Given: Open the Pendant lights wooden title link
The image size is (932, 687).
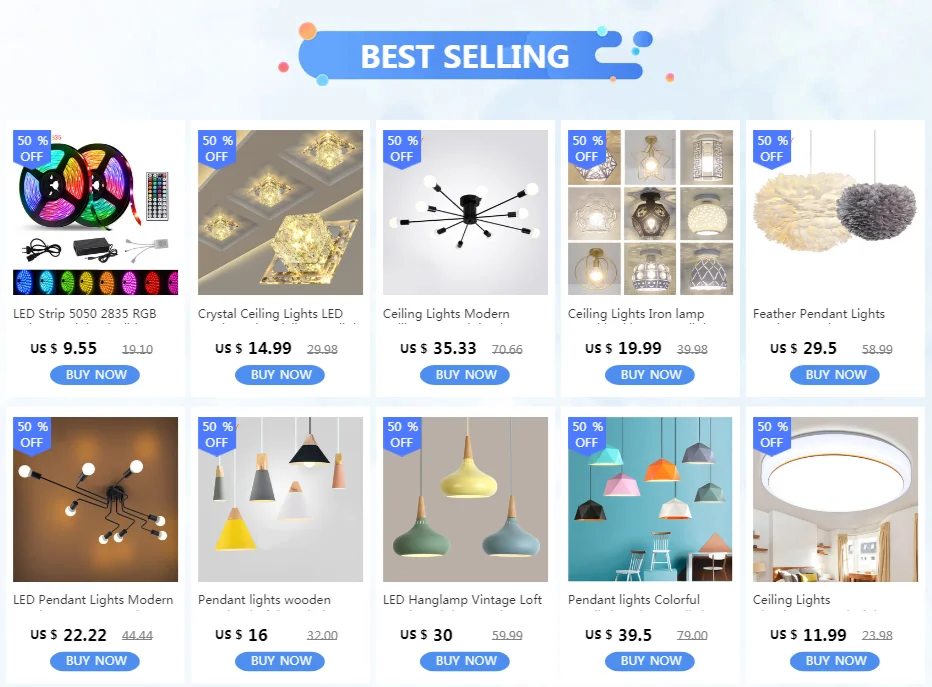Looking at the screenshot, I should click(x=264, y=600).
